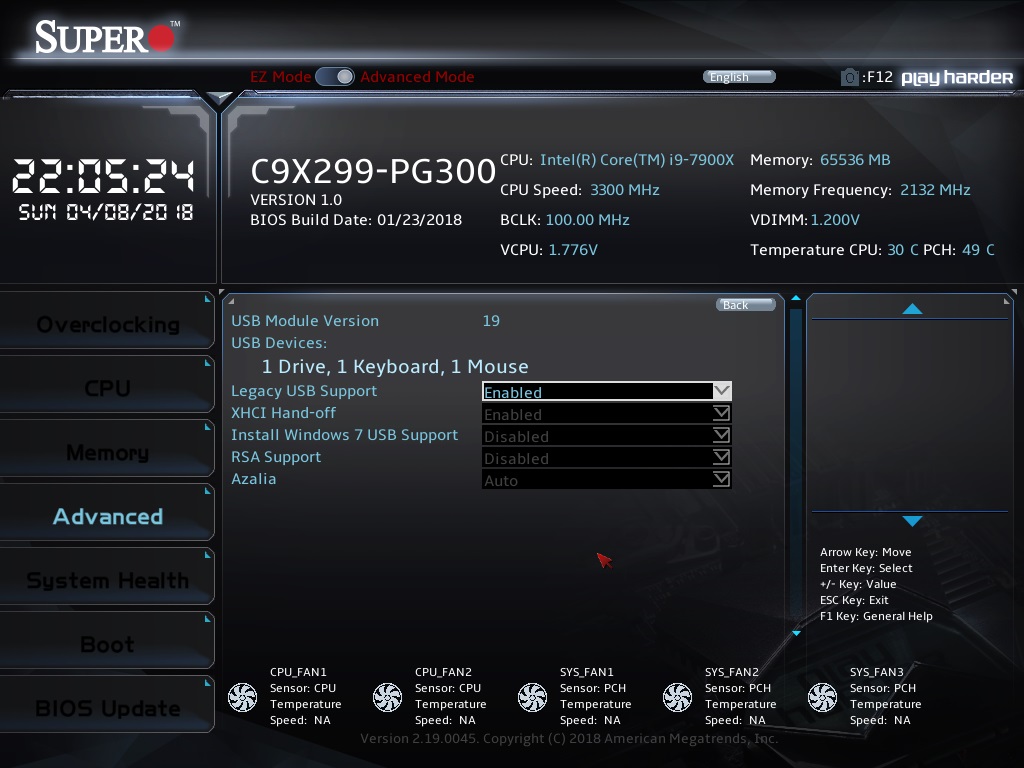Click the SYS_FAN2 fan icon
The image size is (1024, 768).
[677, 697]
